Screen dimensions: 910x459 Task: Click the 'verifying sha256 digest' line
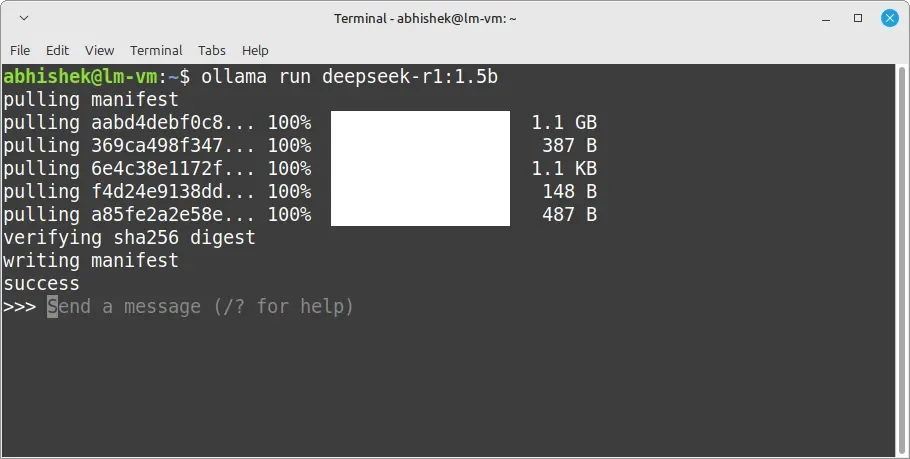coord(129,238)
